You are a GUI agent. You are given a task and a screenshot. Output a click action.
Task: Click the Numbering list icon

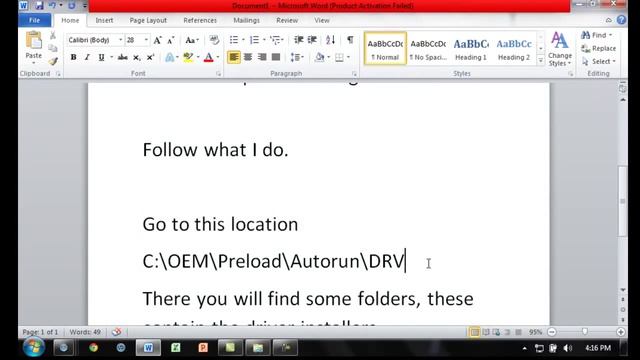click(254, 40)
